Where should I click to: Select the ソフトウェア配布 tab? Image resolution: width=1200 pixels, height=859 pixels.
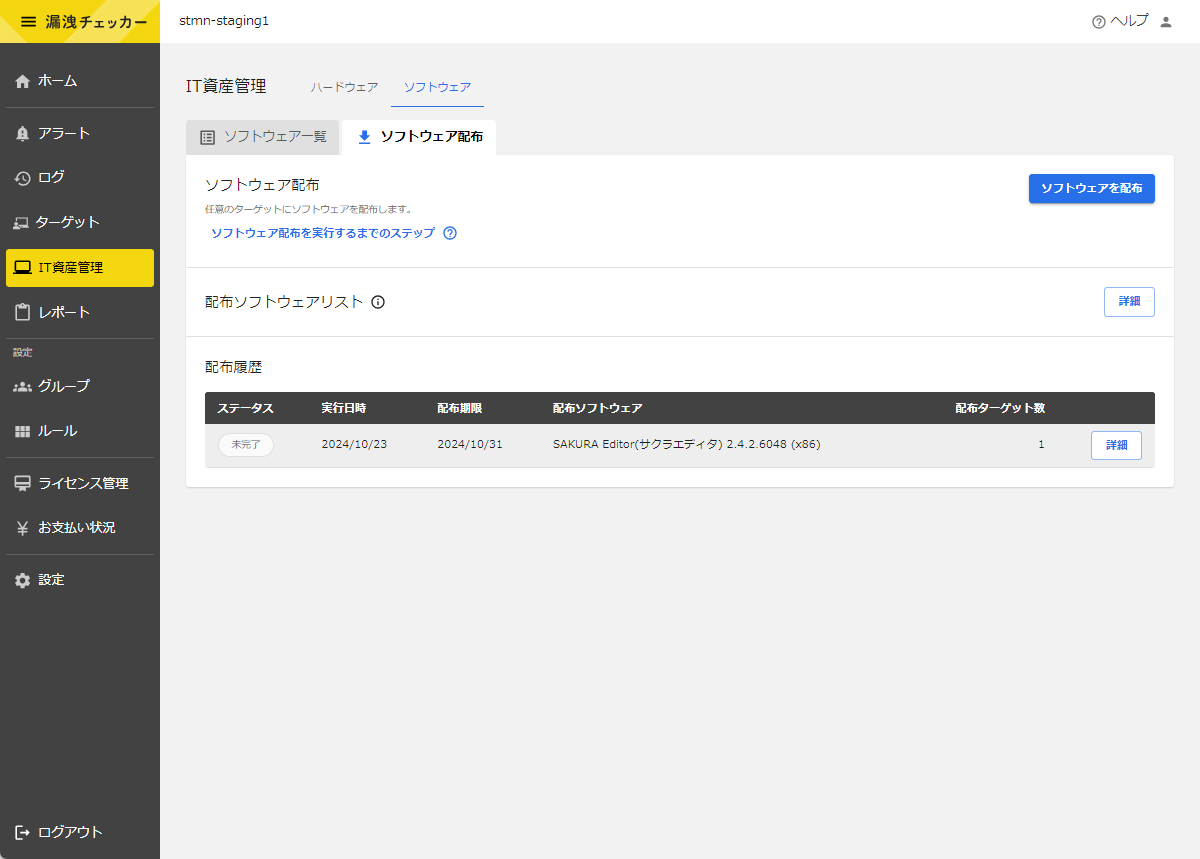tap(419, 137)
